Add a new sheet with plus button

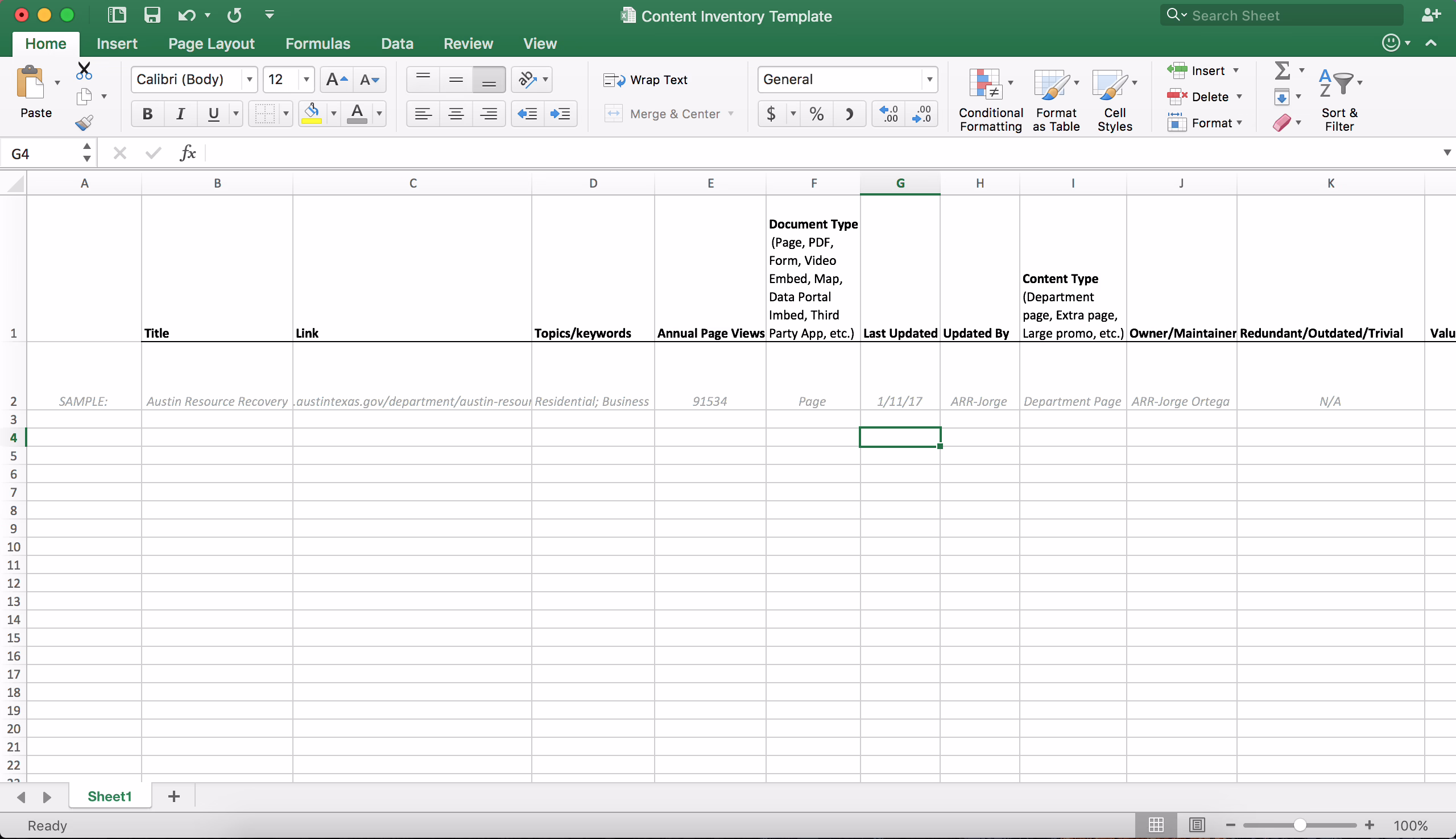click(x=174, y=796)
